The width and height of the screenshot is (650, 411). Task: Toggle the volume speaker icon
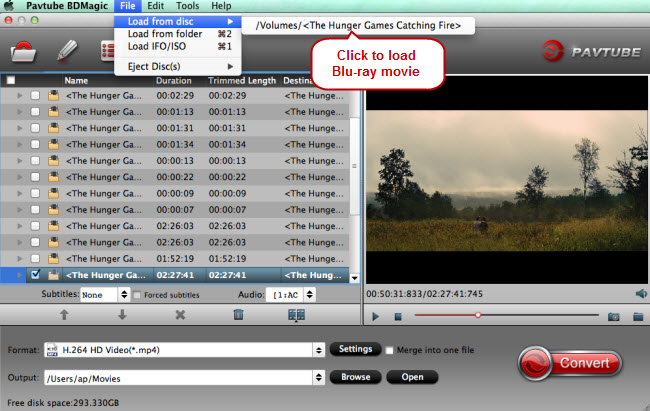click(x=640, y=293)
